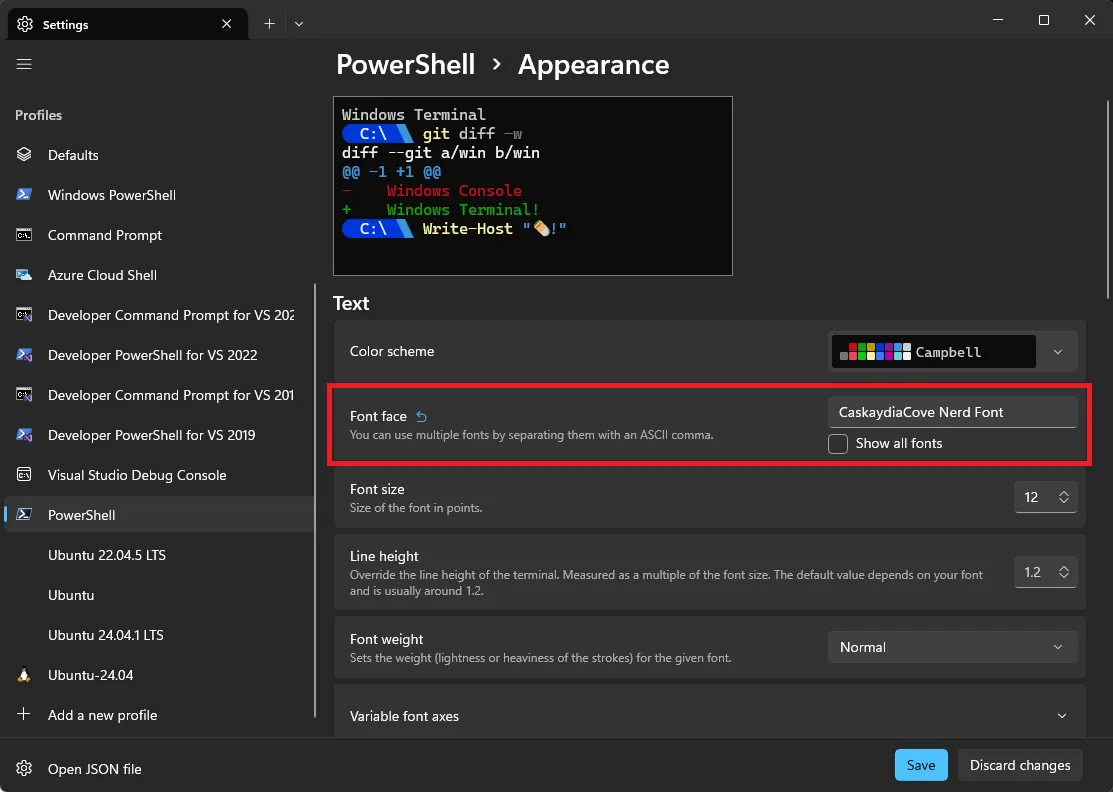
Task: Click the Save button
Action: (920, 765)
